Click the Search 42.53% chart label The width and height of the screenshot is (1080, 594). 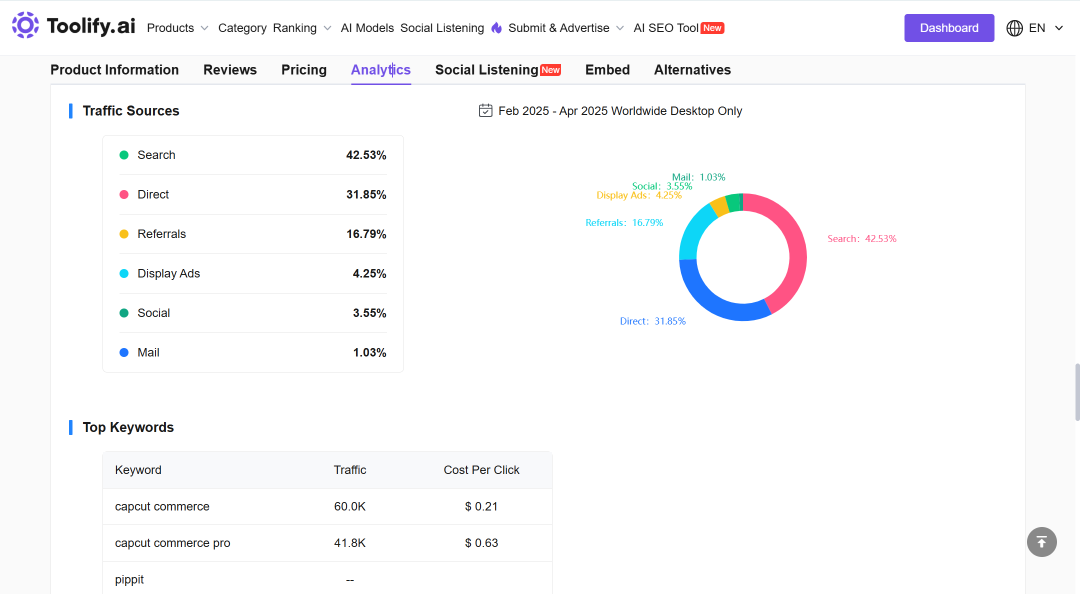click(x=862, y=238)
